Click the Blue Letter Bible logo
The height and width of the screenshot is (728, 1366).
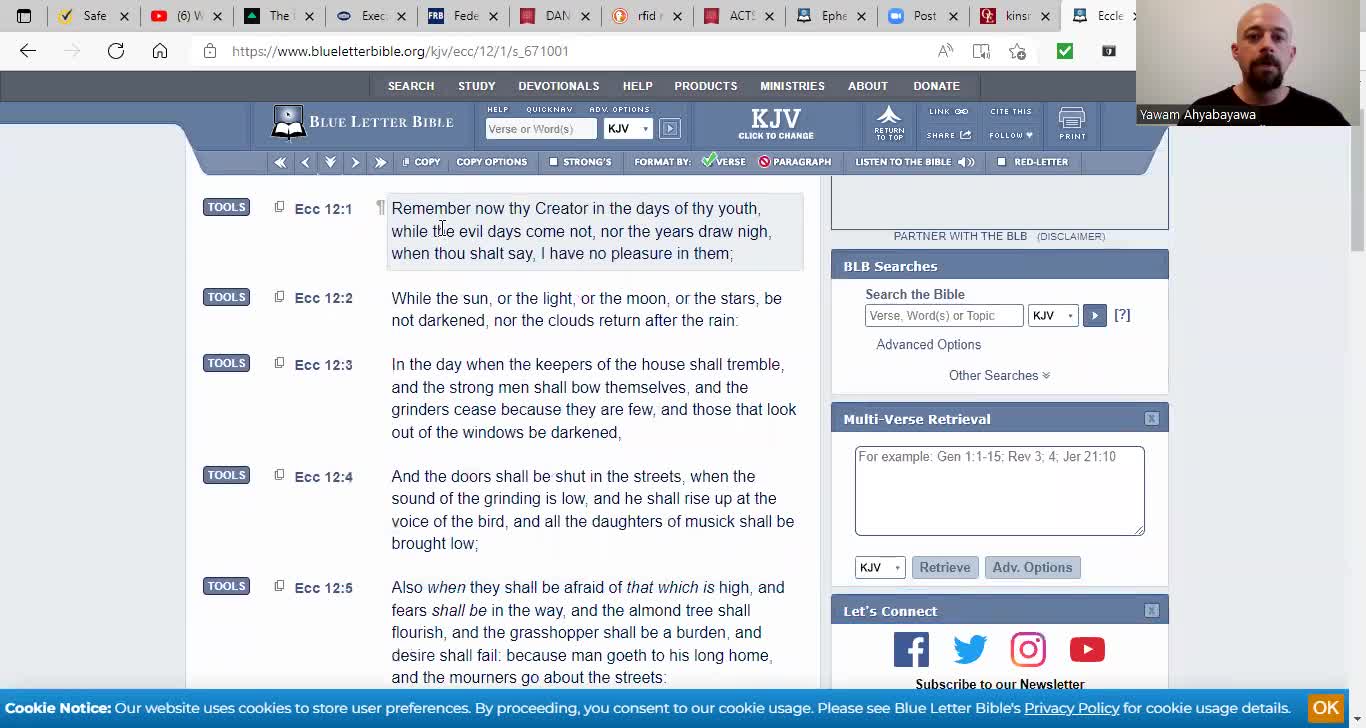click(x=363, y=122)
